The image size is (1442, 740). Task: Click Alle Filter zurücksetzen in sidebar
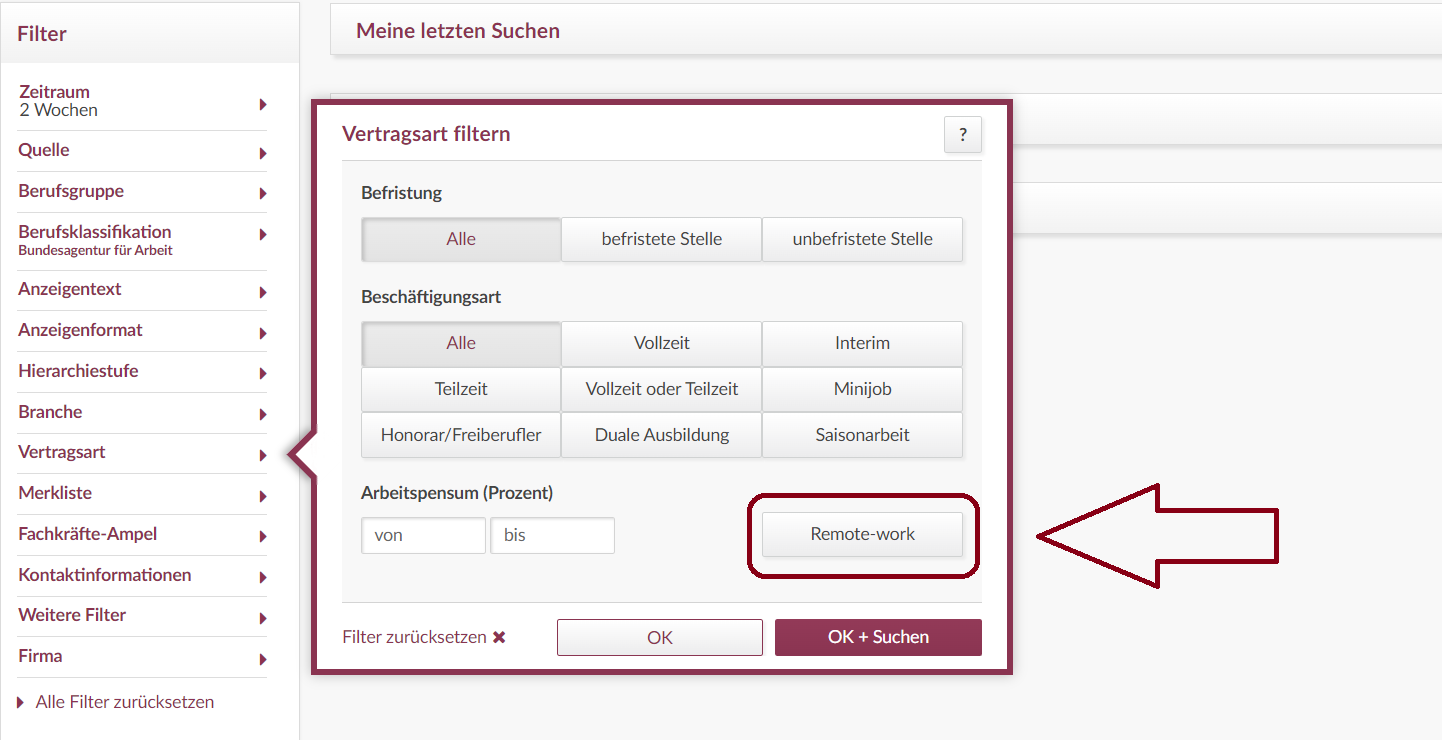(x=124, y=701)
